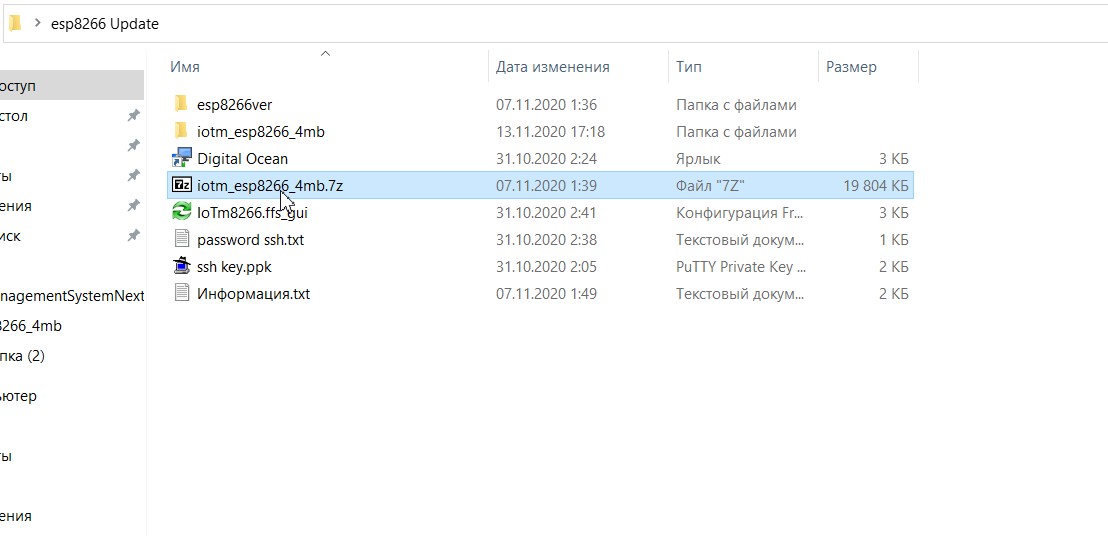Click the folder icon in address bar
Viewport: 1108px width, 536px height.
pyautogui.click(x=15, y=23)
